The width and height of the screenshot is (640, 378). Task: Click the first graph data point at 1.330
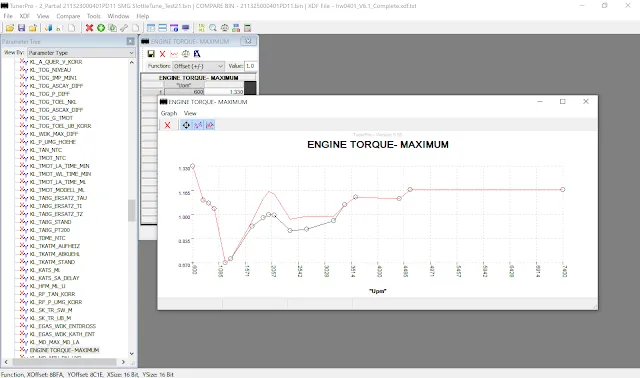tap(193, 166)
